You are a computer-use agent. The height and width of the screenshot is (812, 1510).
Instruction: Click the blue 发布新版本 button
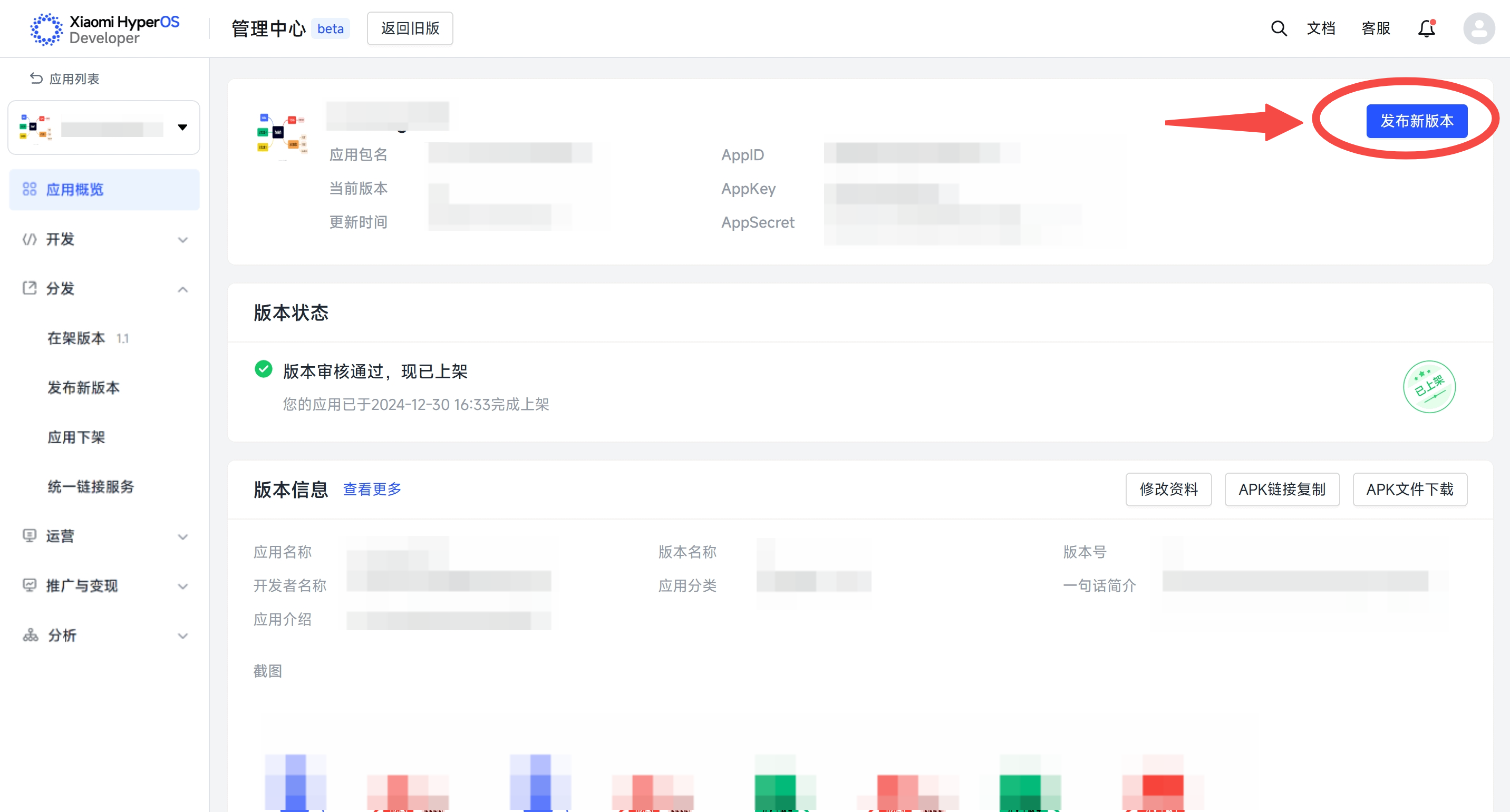click(x=1416, y=121)
